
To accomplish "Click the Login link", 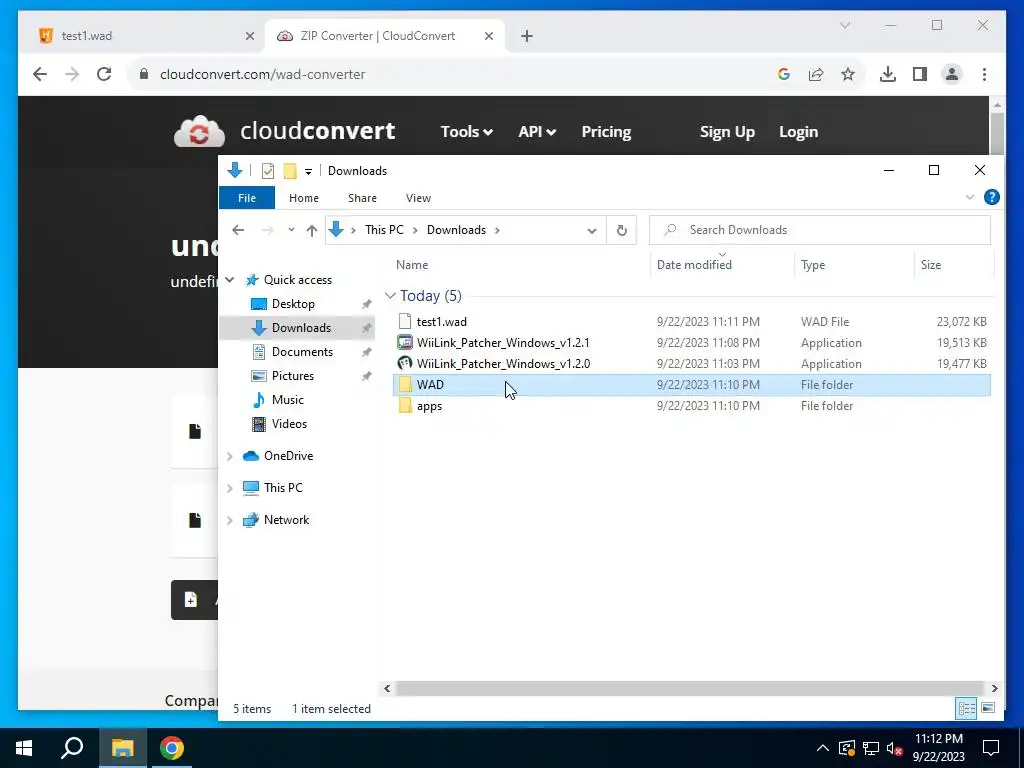I will 798,131.
